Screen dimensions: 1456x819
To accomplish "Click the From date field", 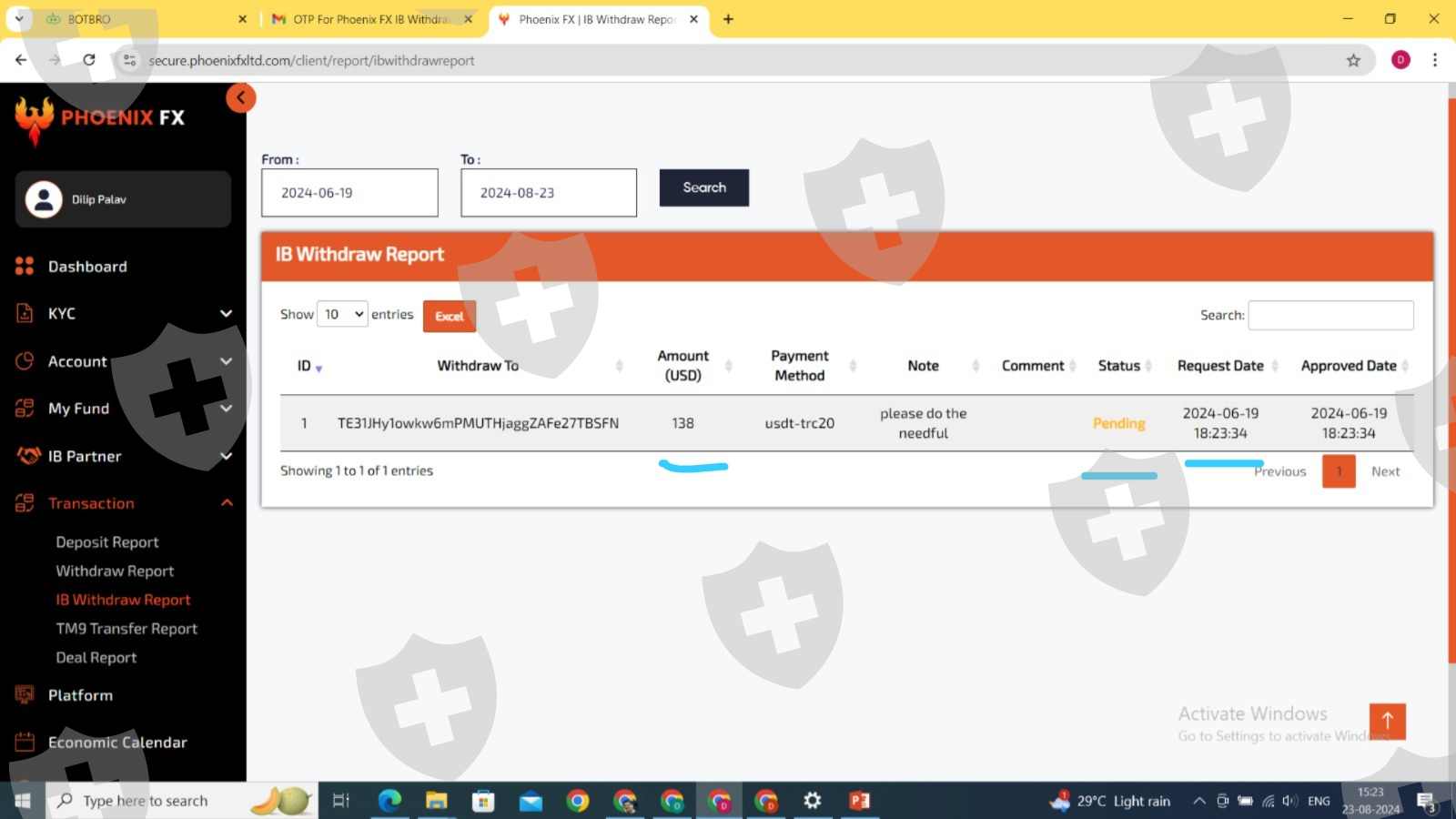I will tap(349, 193).
